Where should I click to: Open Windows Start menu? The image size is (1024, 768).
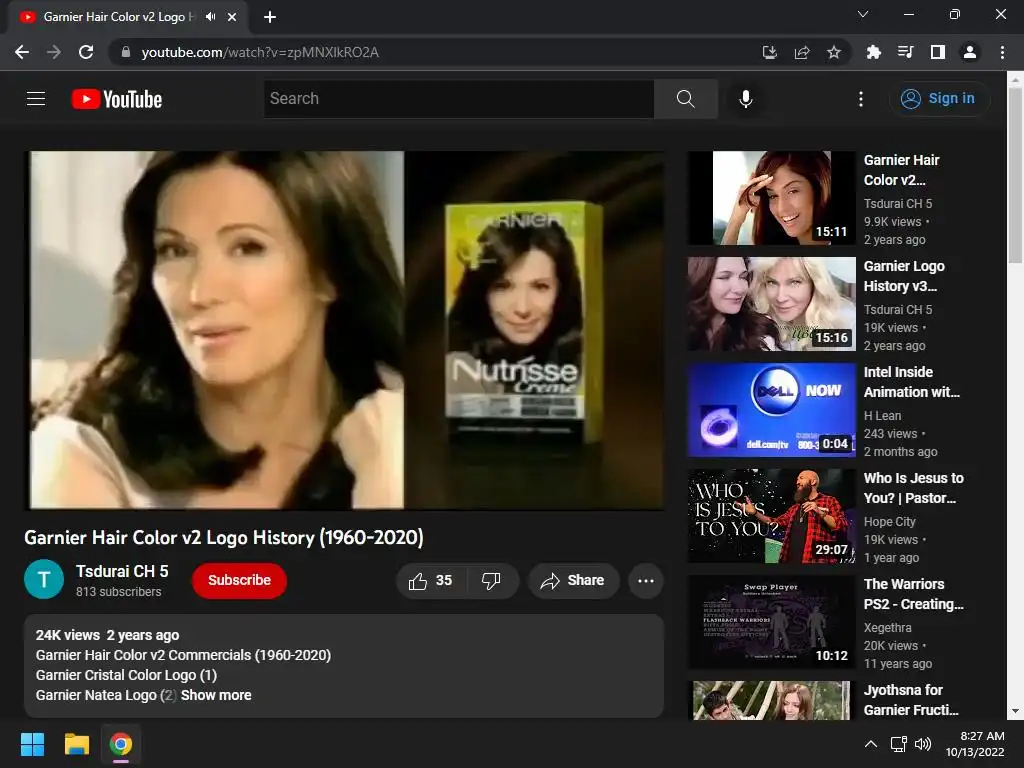coord(32,744)
